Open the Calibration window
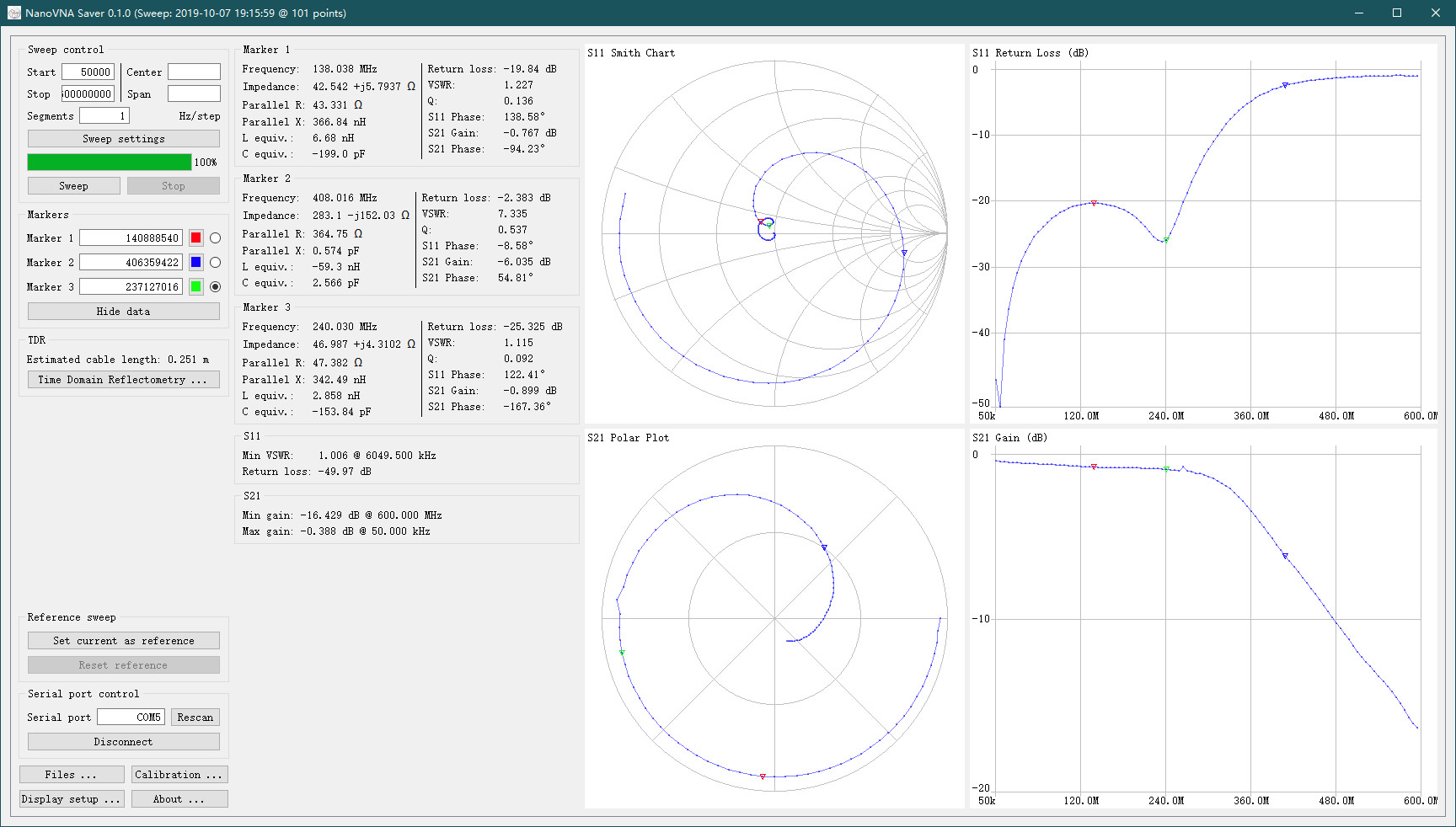1456x827 pixels. [x=179, y=775]
